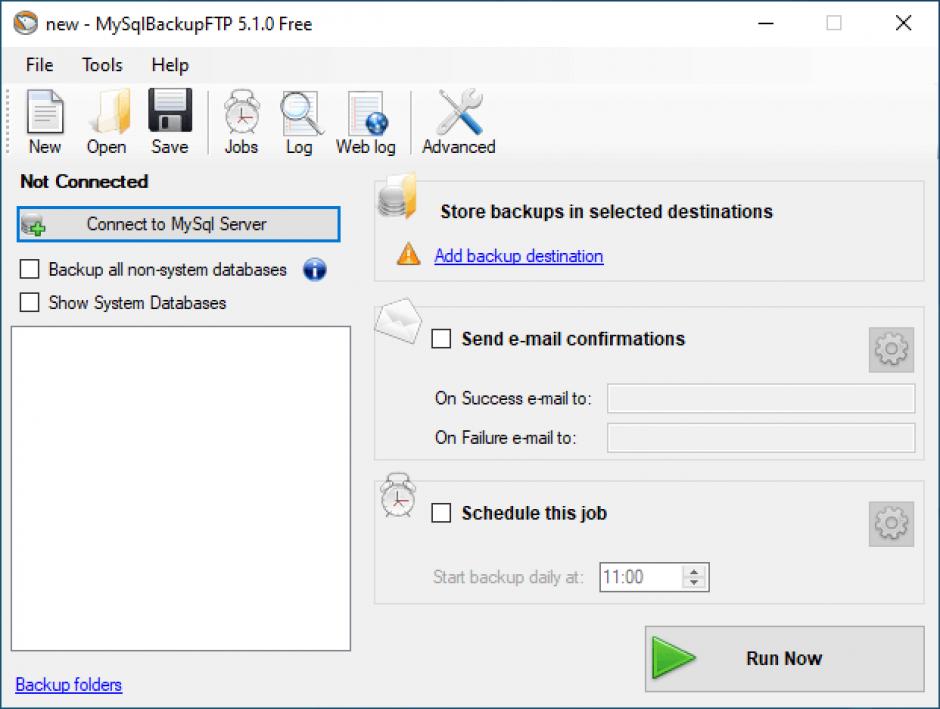Enable Send e-mail confirmations checkbox
Viewport: 940px width, 709px height.
[441, 339]
